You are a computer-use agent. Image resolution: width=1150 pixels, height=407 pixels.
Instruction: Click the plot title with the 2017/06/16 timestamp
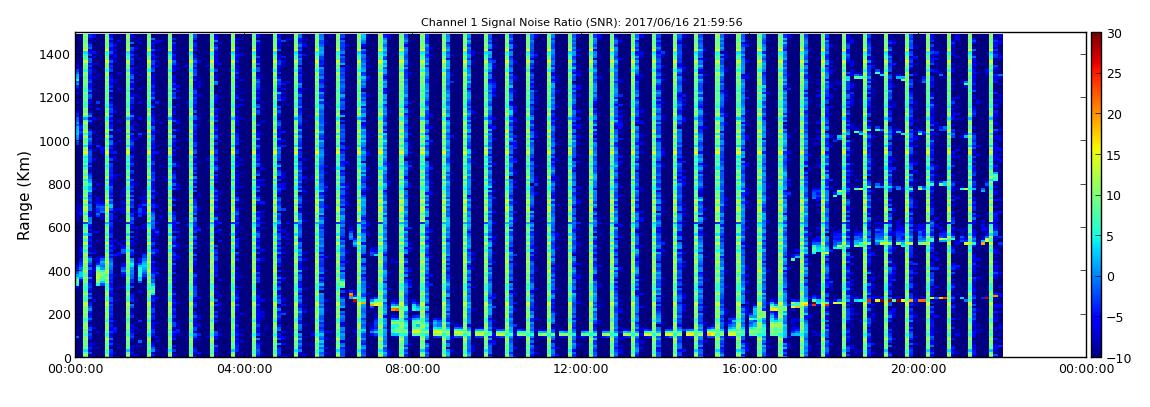coord(582,23)
